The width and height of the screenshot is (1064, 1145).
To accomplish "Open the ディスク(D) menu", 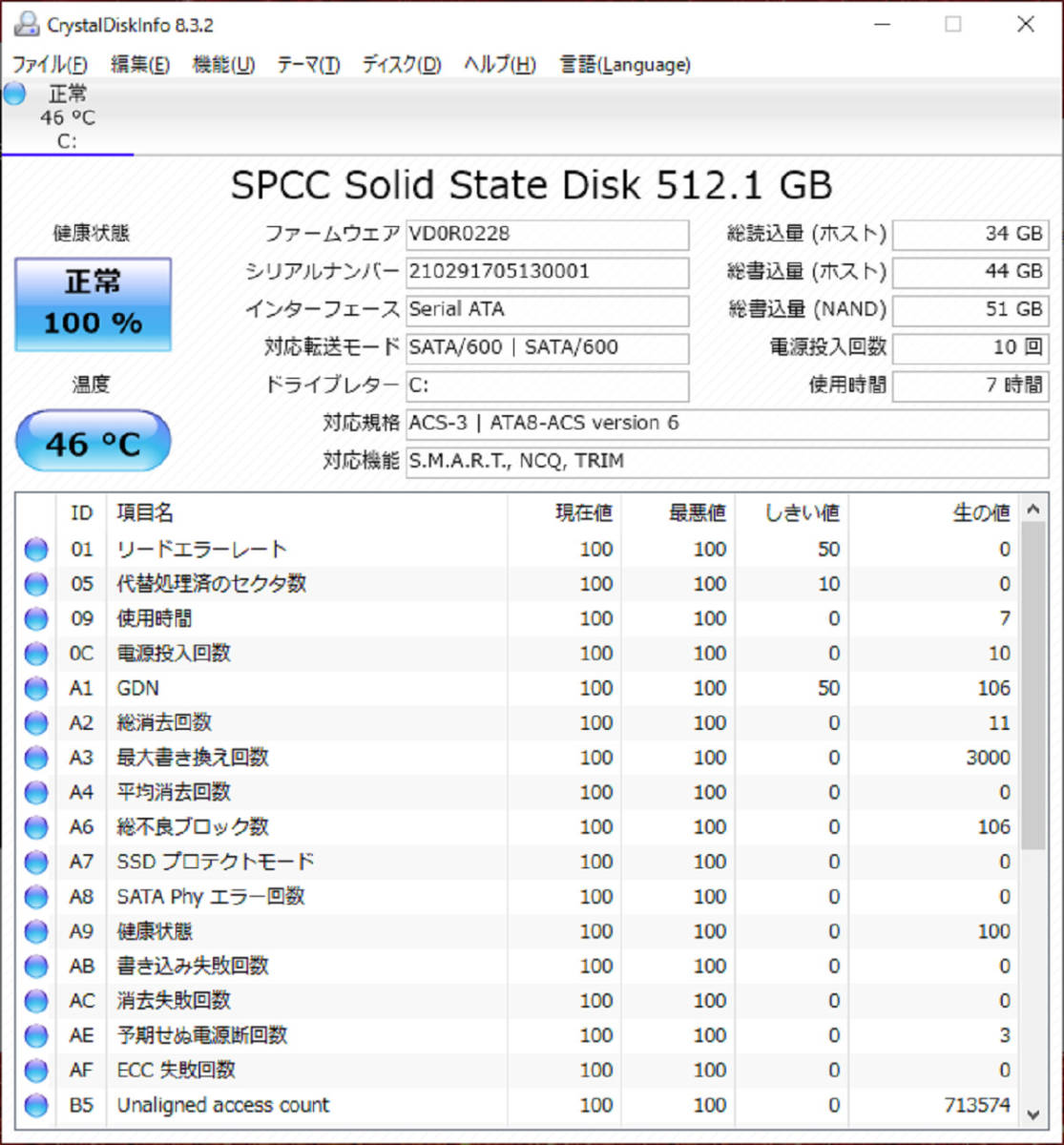I will click(402, 65).
